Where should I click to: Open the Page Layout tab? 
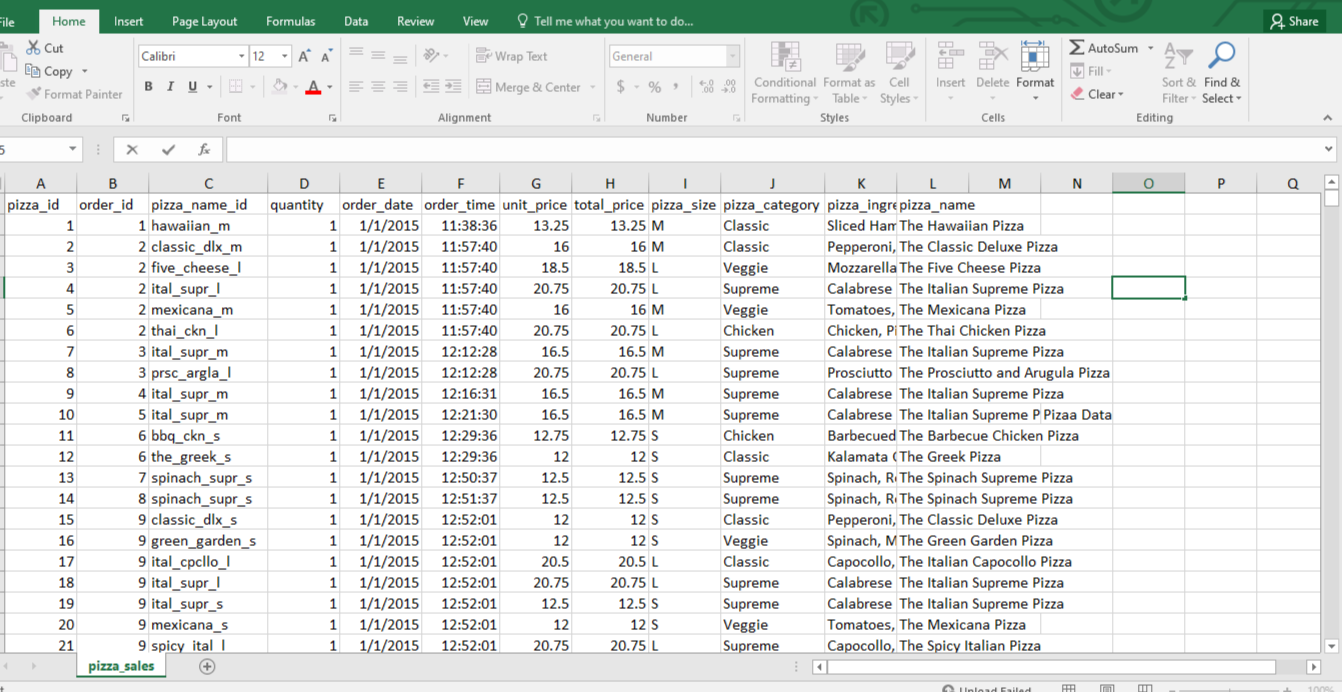204,21
